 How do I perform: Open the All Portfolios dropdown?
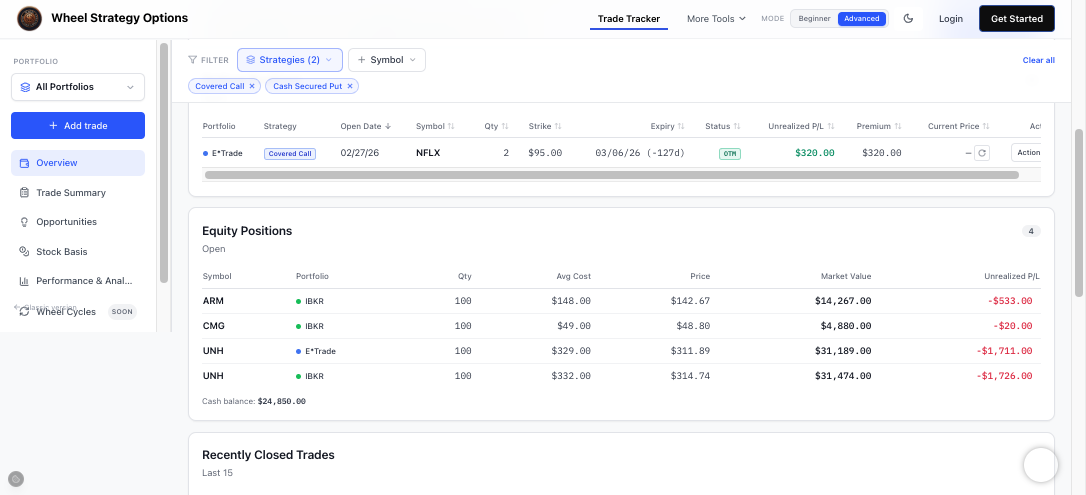click(78, 87)
